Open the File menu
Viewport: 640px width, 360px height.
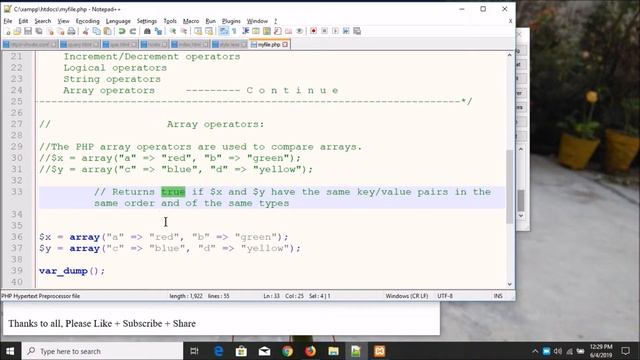[x=8, y=21]
